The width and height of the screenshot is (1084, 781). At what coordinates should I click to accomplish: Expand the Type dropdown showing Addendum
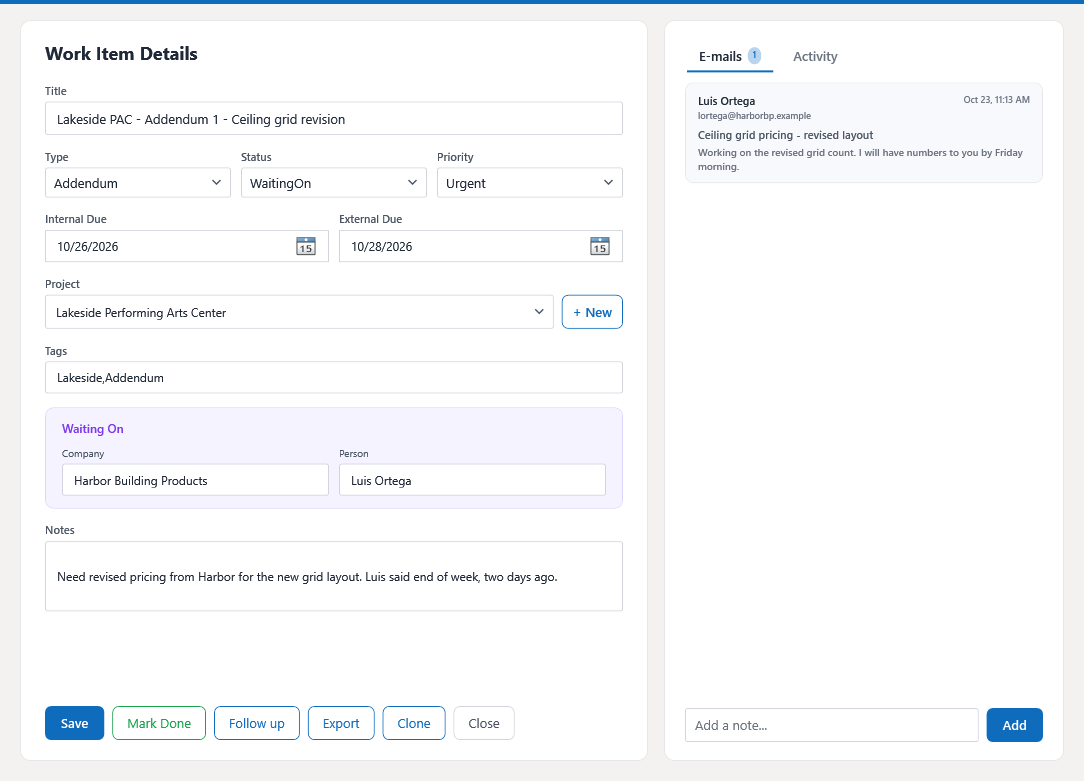coord(138,183)
